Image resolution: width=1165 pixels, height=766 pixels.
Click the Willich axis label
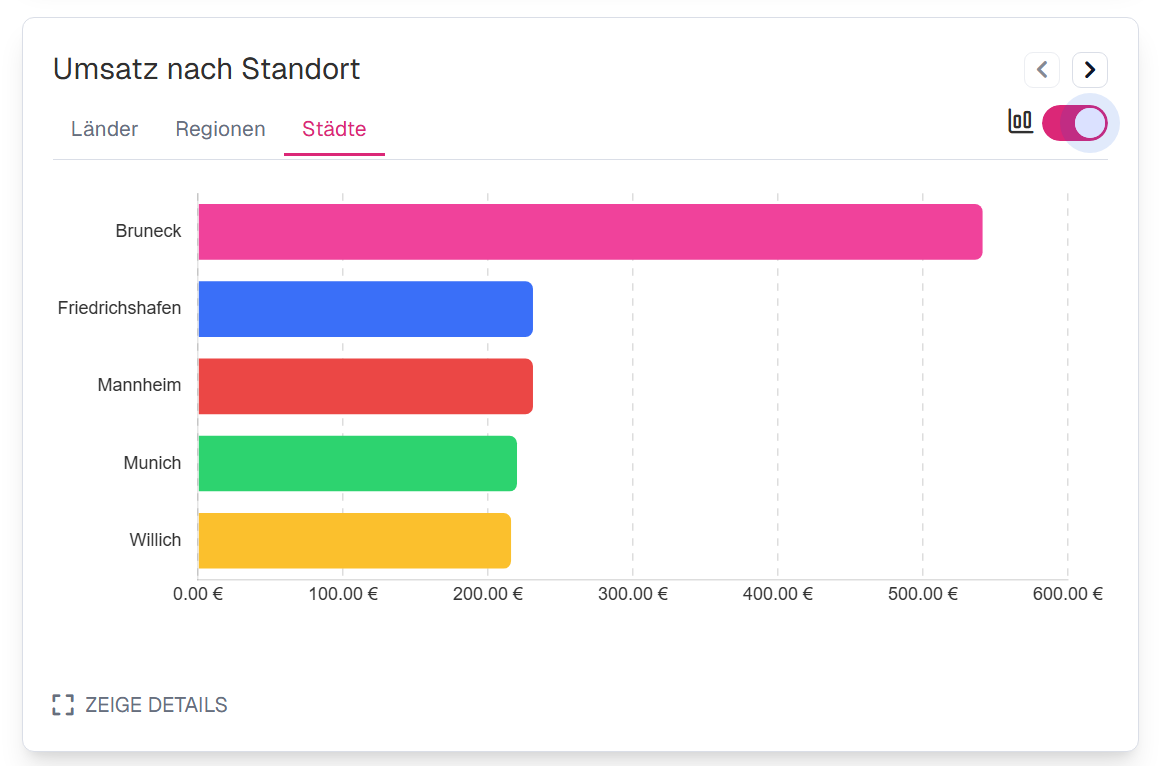[156, 540]
